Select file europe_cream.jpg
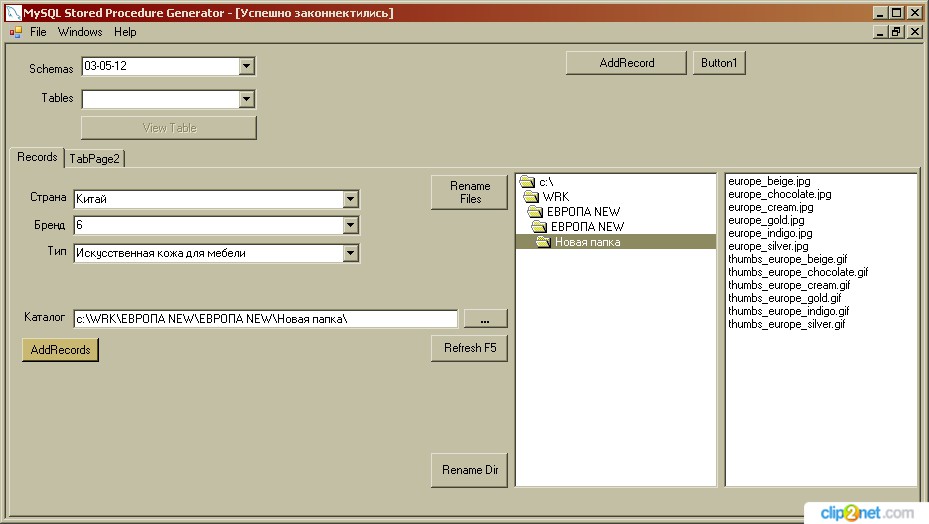The width and height of the screenshot is (929, 524). click(x=770, y=207)
